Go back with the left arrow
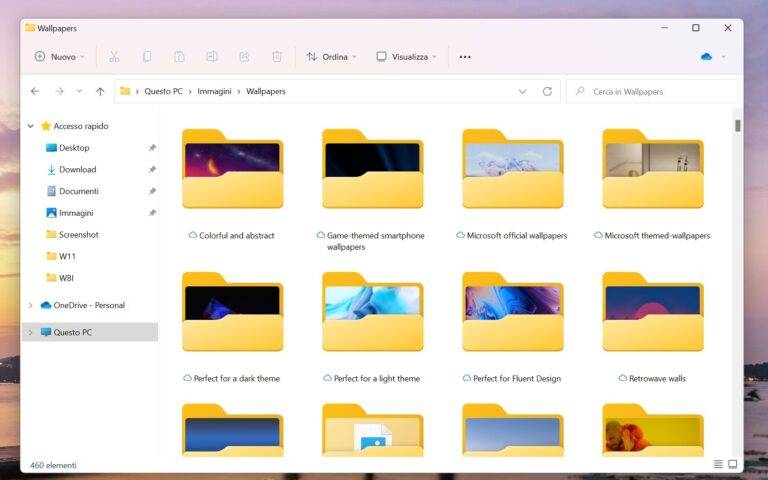The height and width of the screenshot is (480, 768). click(35, 91)
